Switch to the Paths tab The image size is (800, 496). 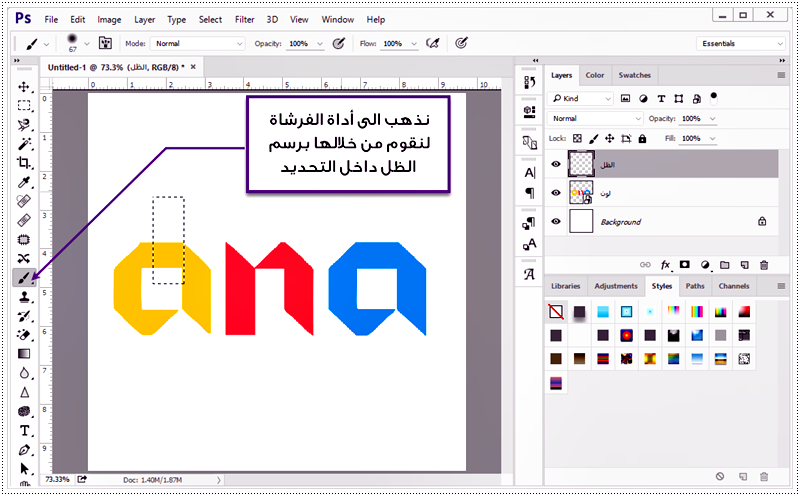click(x=694, y=286)
